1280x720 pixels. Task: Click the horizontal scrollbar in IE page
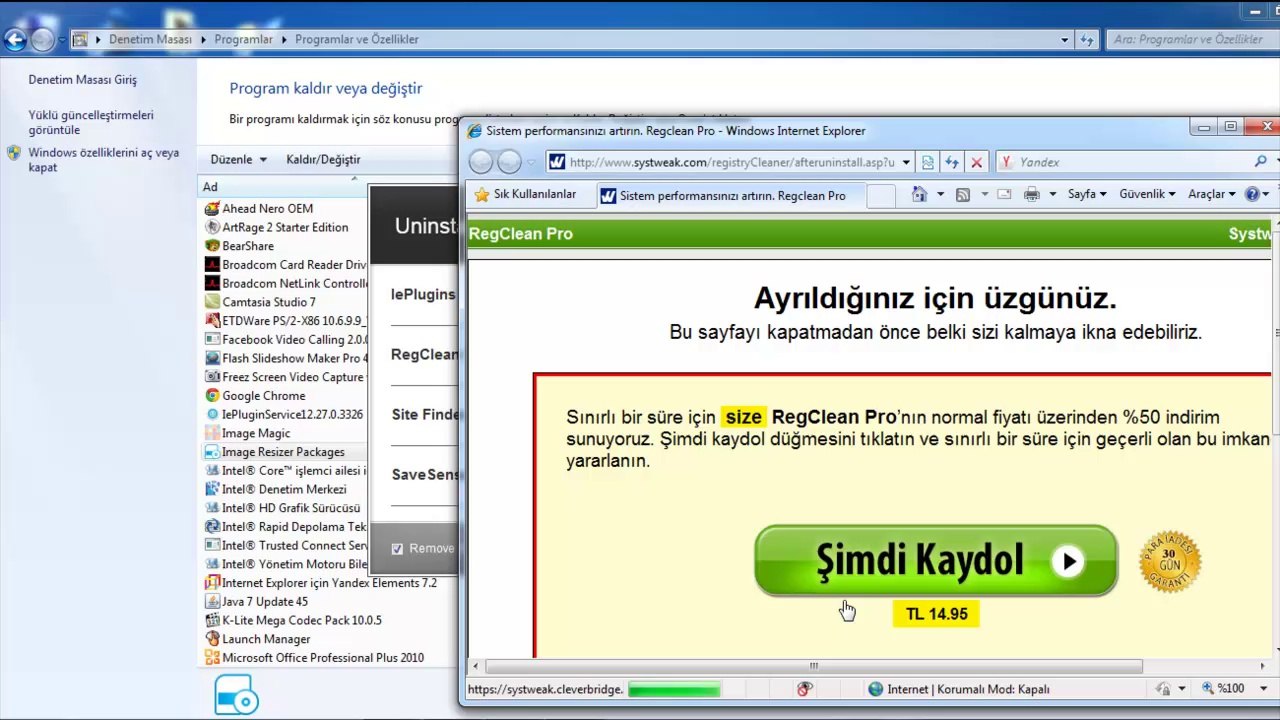[x=814, y=666]
